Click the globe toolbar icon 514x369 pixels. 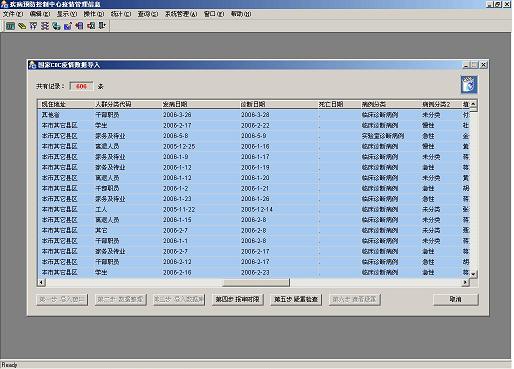coord(56,26)
